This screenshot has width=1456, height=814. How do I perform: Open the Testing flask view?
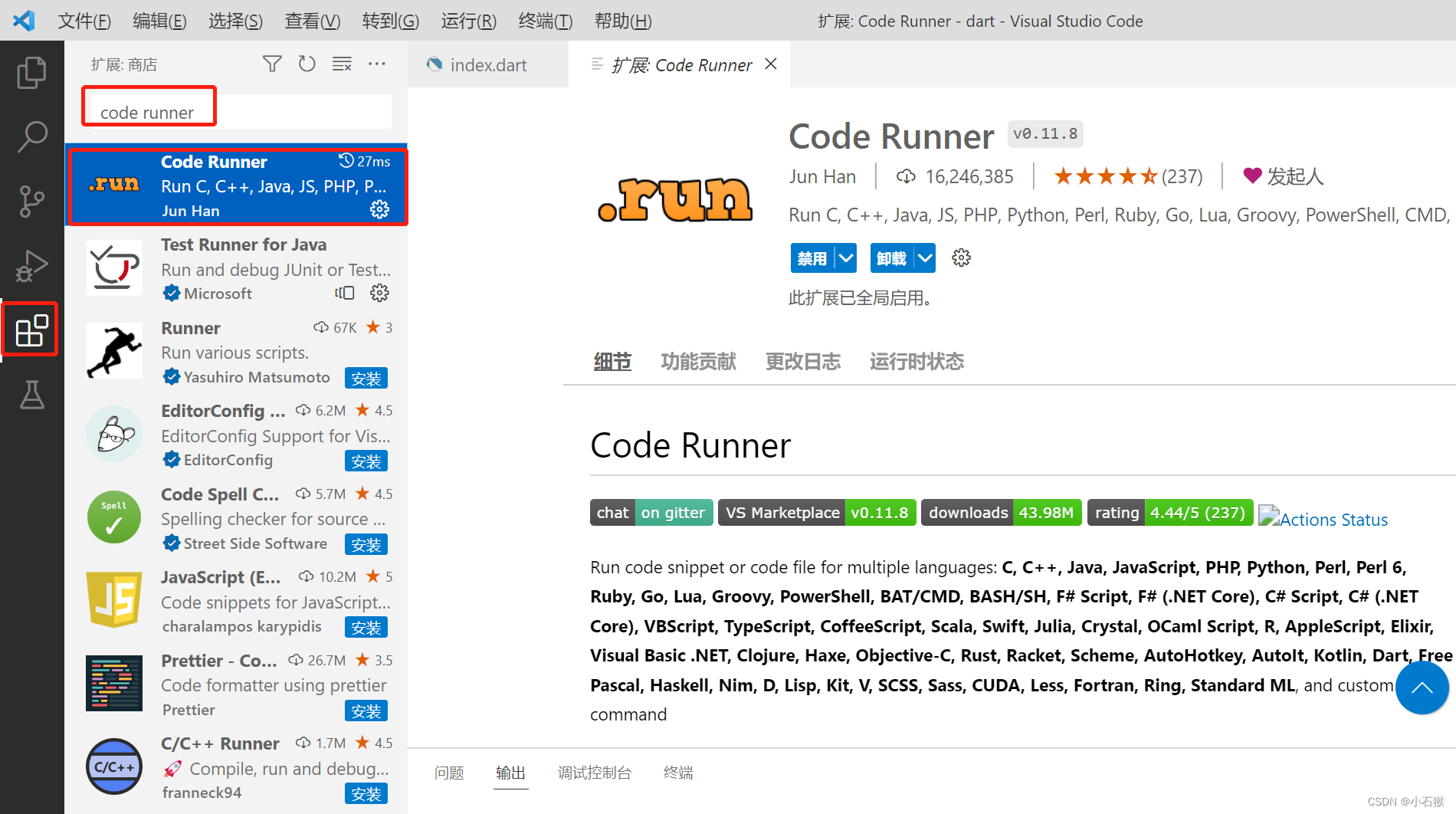31,395
